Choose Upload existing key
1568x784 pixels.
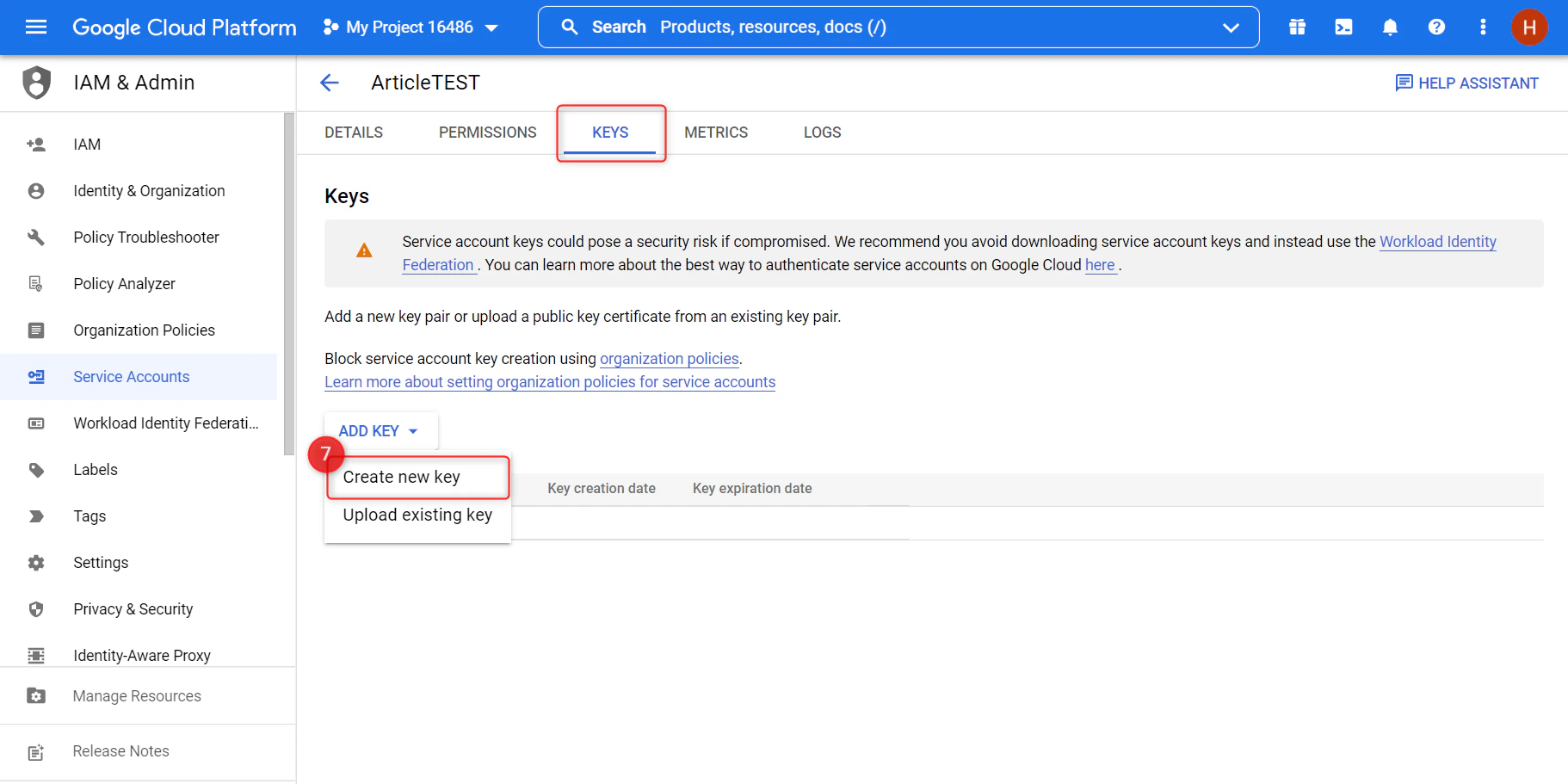417,515
